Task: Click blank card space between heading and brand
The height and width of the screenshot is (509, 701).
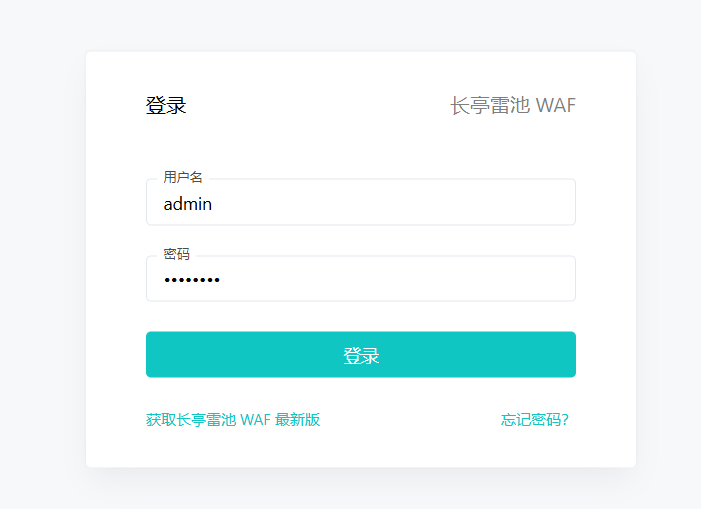Action: coord(320,106)
